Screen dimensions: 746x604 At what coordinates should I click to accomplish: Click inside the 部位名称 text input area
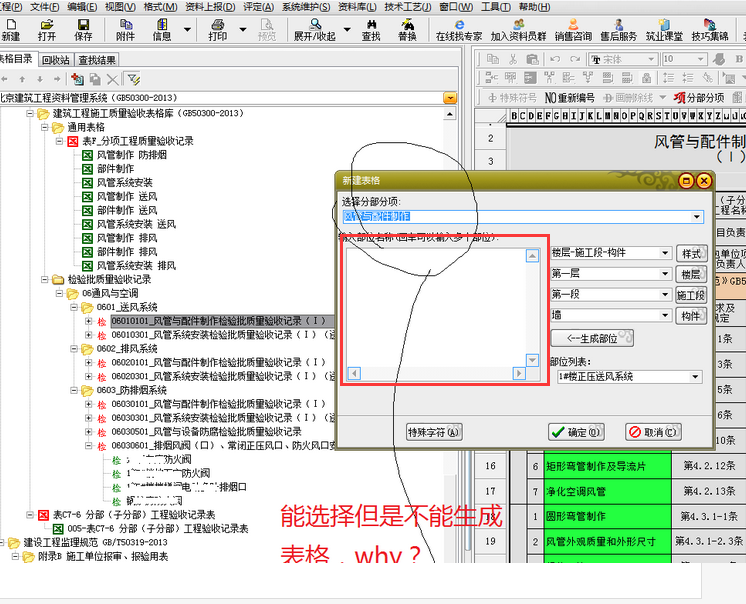coord(435,311)
